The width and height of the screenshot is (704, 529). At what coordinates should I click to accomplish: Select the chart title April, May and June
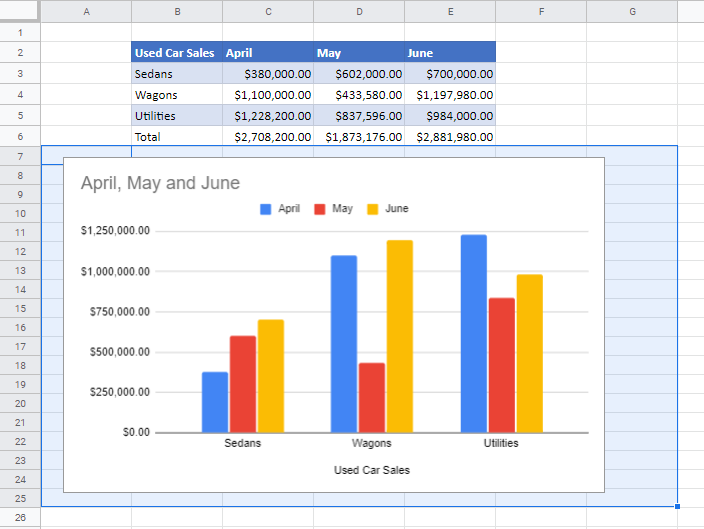point(160,183)
